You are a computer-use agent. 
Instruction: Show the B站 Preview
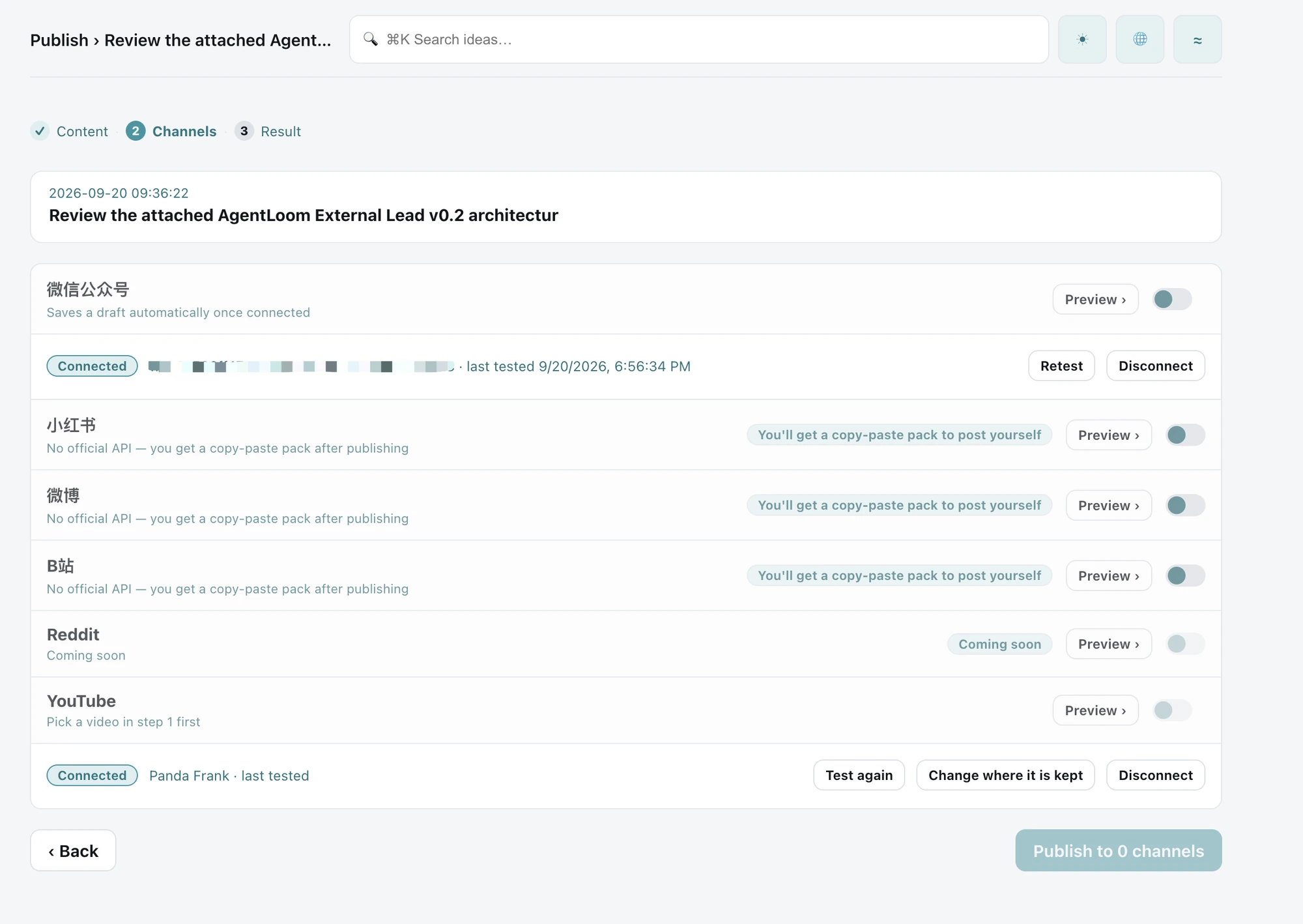(x=1108, y=575)
